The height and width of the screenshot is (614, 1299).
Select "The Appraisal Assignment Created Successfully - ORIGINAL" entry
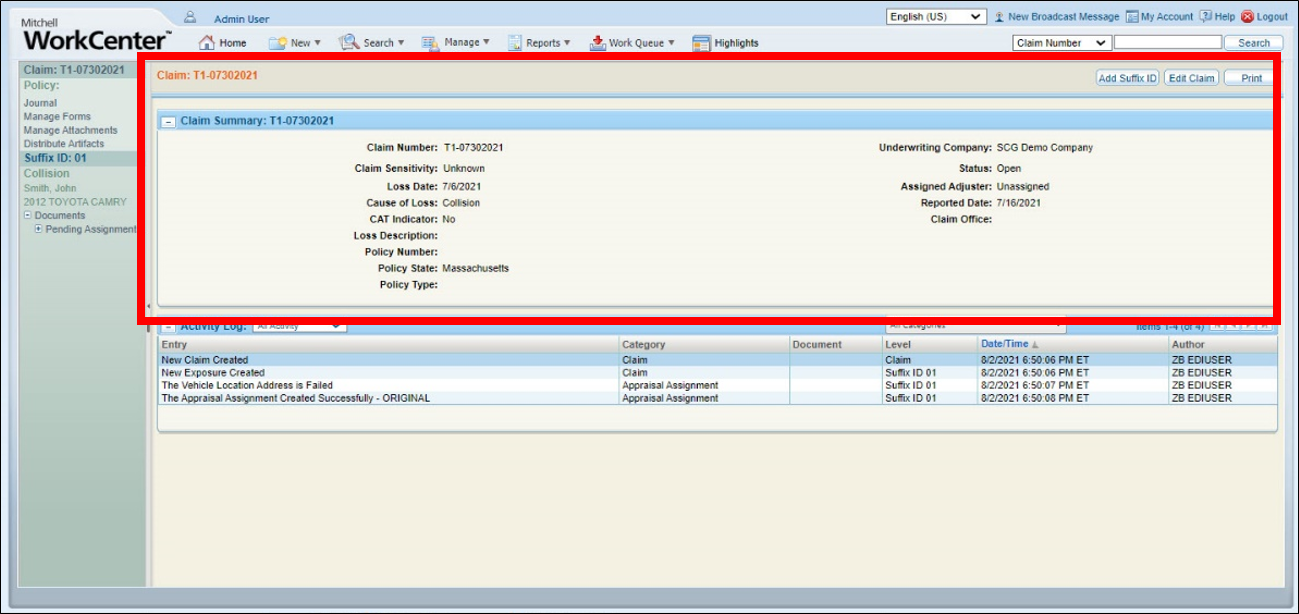point(296,398)
